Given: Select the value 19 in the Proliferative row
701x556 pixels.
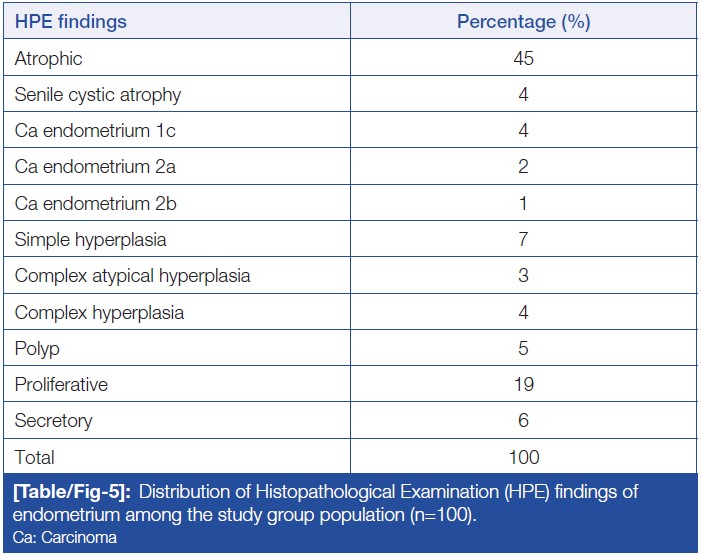Looking at the screenshot, I should tap(523, 384).
